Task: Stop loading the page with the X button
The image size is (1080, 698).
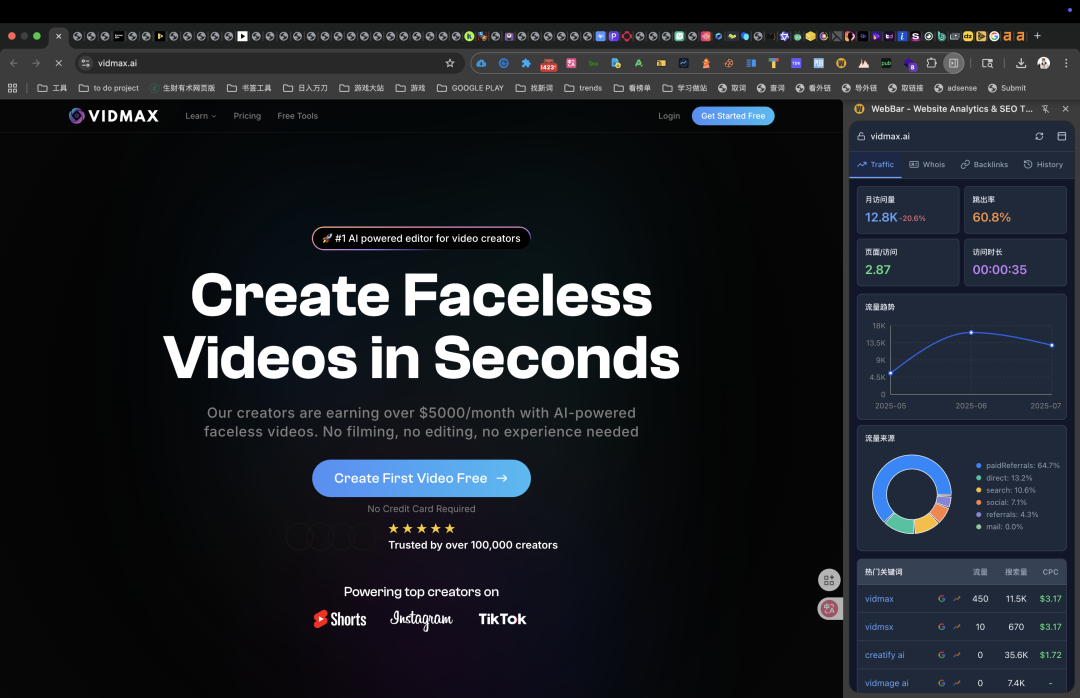Action: click(59, 63)
